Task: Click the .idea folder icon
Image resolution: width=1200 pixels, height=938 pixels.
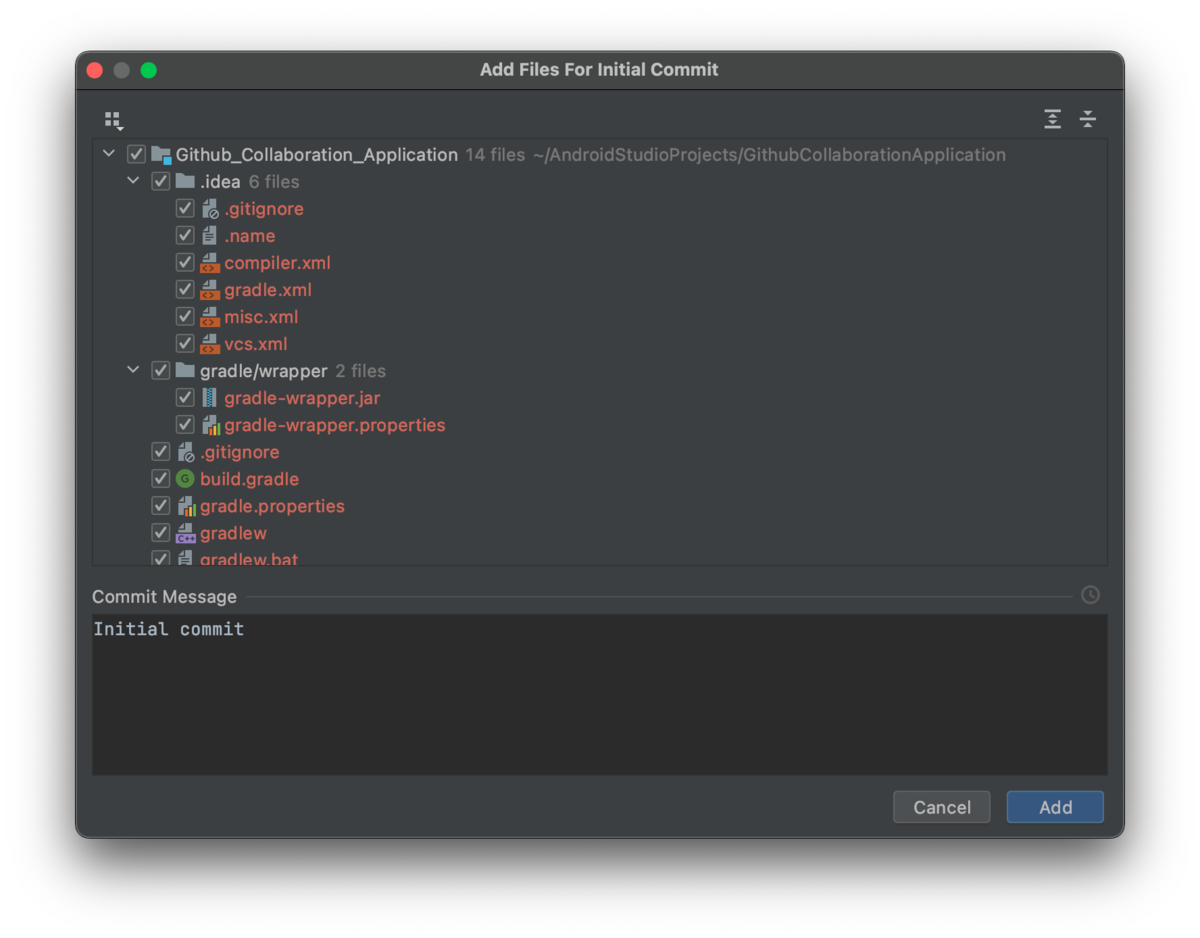Action: (x=185, y=181)
